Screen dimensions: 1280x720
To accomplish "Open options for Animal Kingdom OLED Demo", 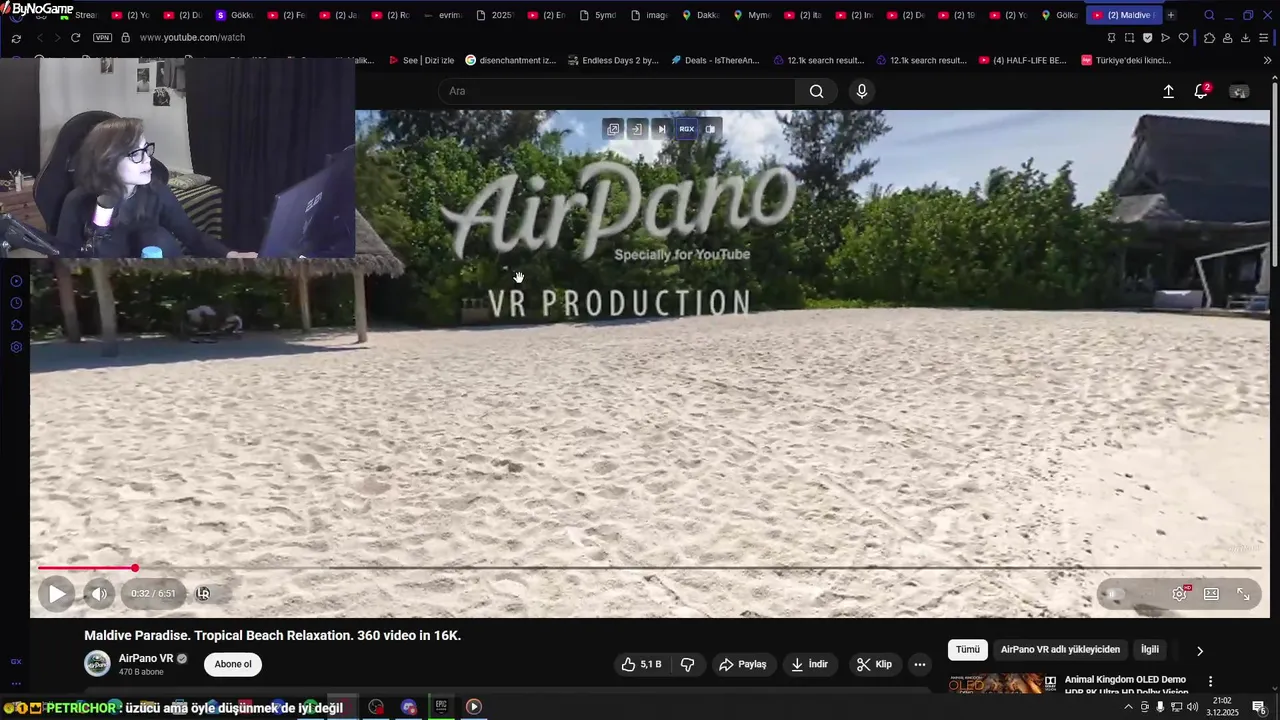I will [x=1211, y=681].
